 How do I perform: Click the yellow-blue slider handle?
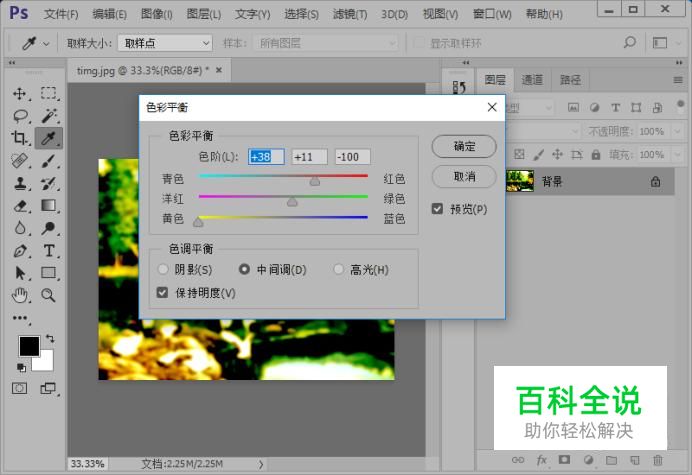click(198, 222)
